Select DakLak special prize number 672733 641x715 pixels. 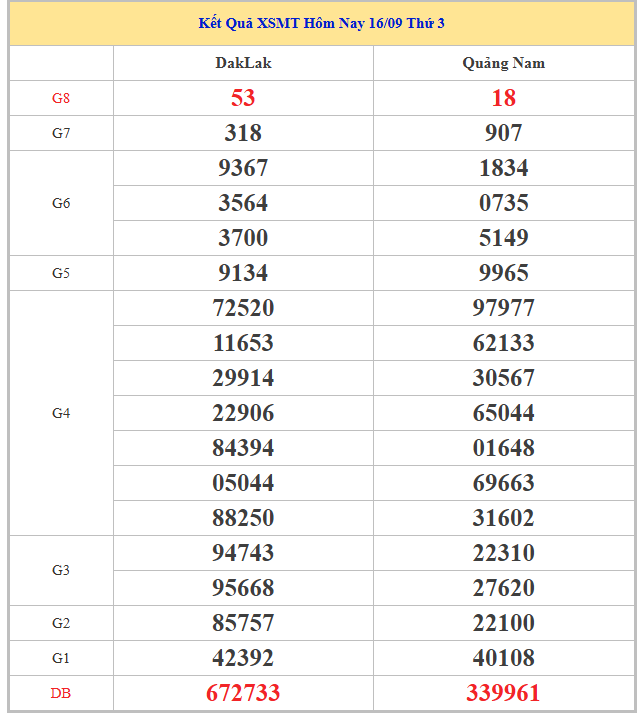point(243,693)
